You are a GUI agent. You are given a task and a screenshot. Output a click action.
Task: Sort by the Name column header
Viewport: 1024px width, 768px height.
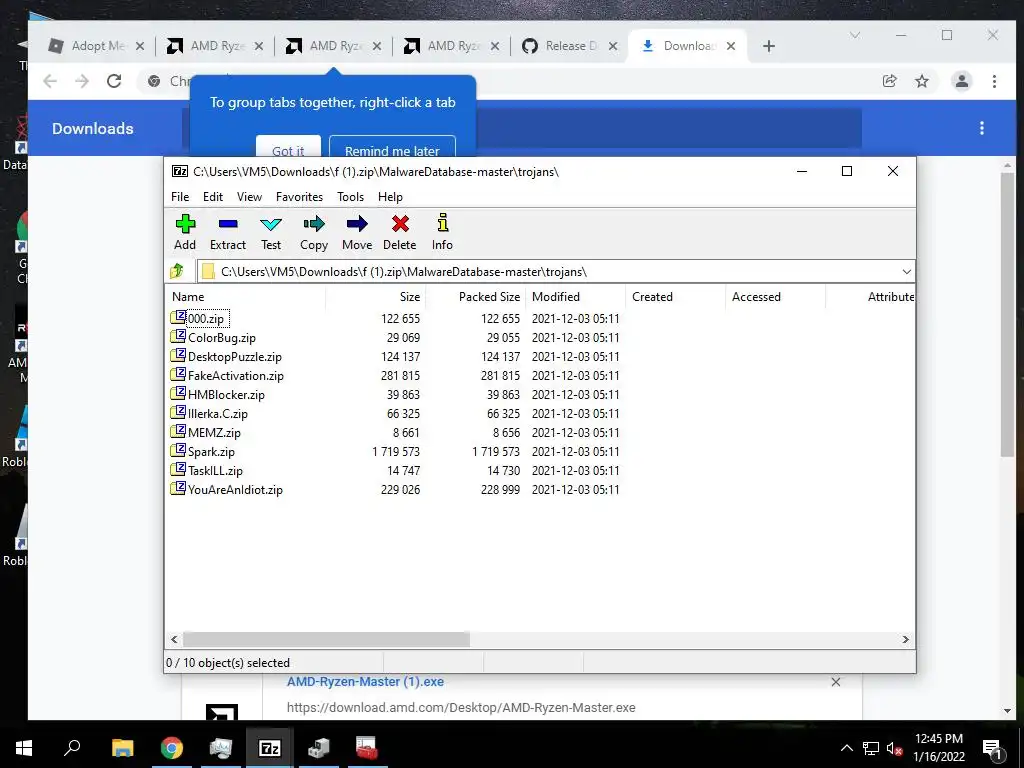(245, 296)
